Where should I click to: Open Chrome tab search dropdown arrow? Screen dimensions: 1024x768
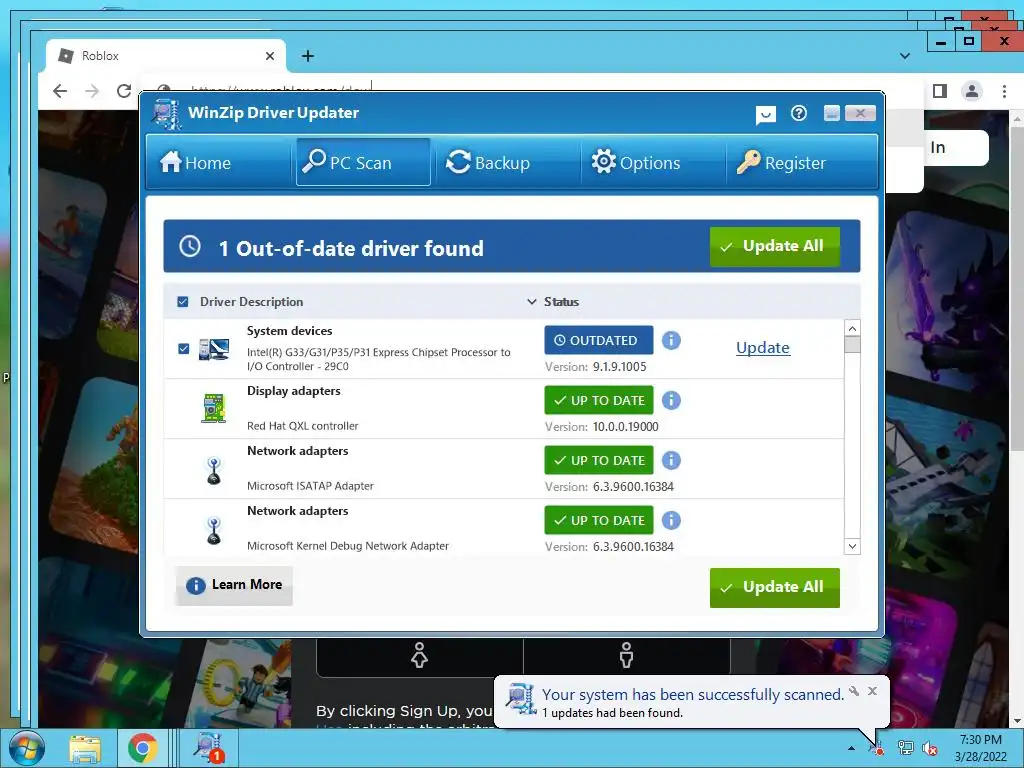coord(904,56)
